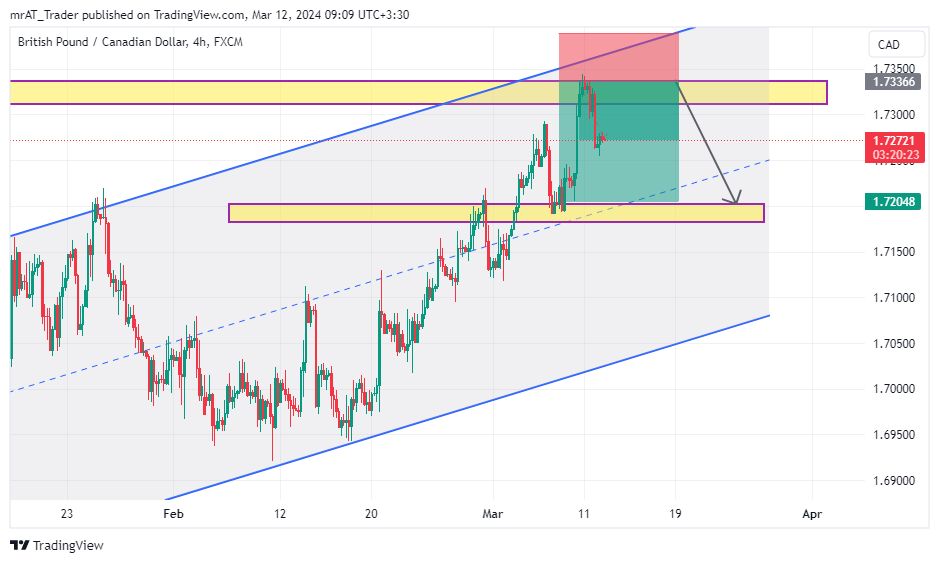Click the 20 date label on time axis
This screenshot has width=939, height=563.
(x=371, y=514)
